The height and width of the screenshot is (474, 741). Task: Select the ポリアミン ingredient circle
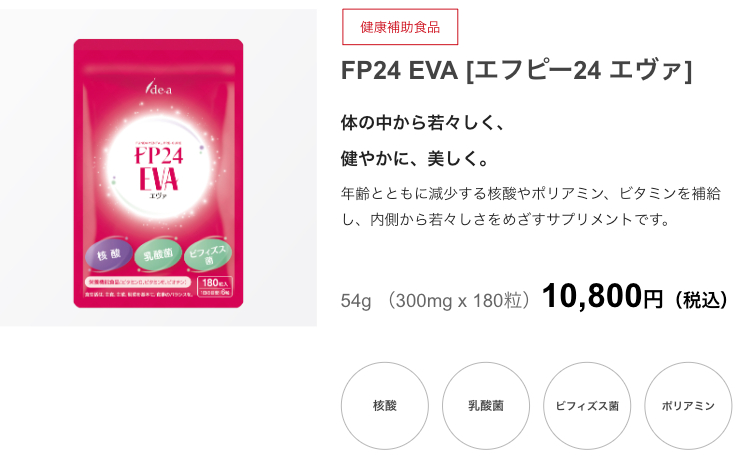point(688,405)
